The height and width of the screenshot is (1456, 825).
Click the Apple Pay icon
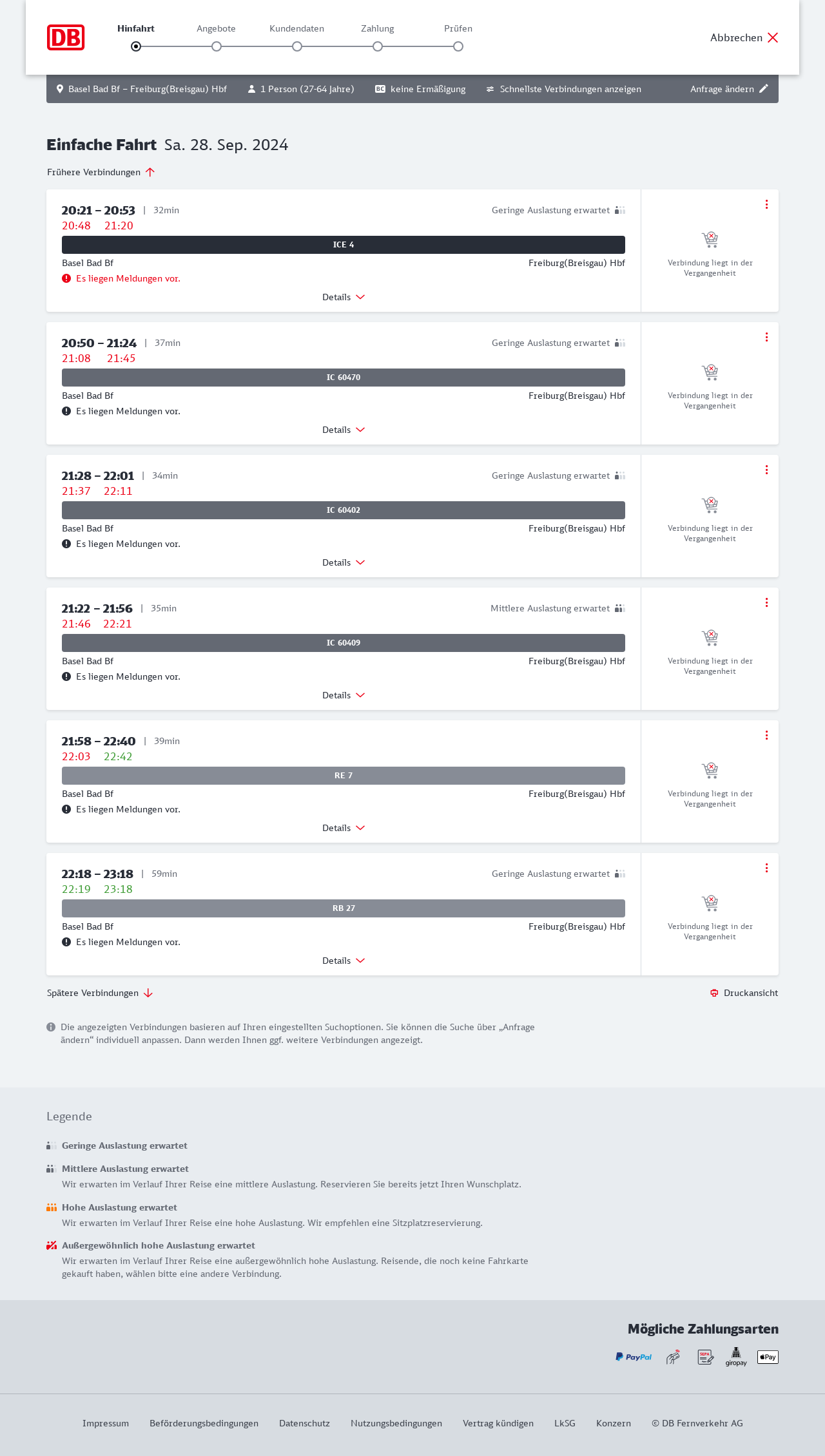768,1357
